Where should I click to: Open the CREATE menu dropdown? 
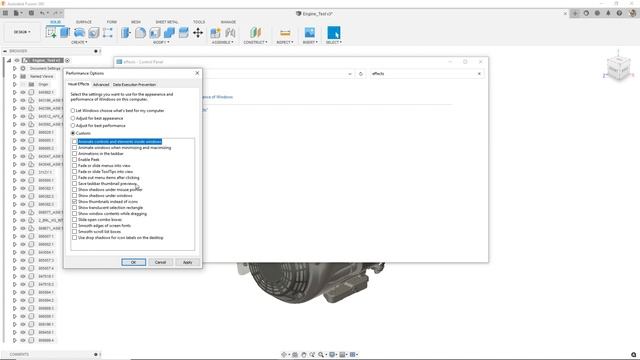pyautogui.click(x=79, y=42)
